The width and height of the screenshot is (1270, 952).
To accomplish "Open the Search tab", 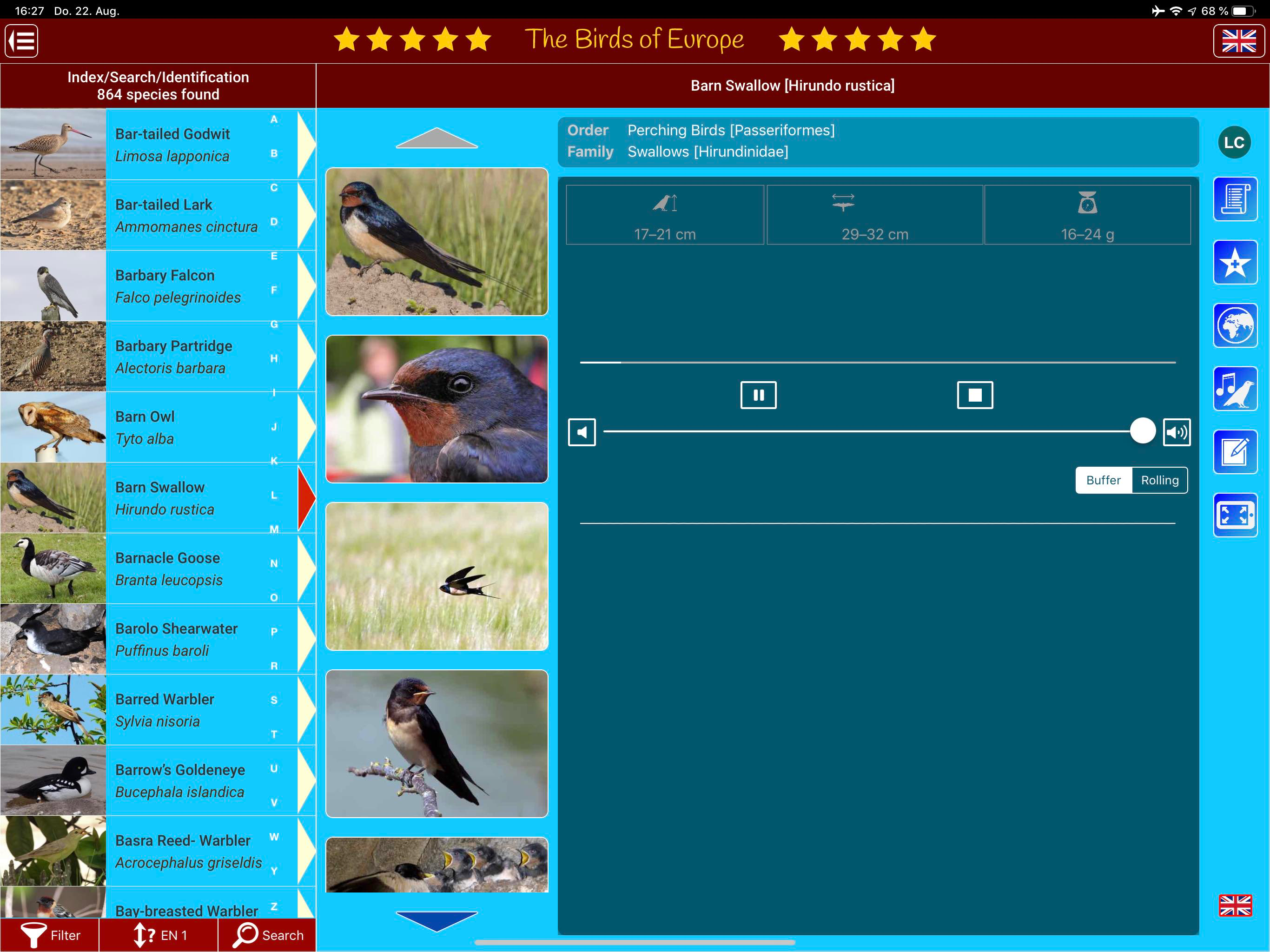I will point(268,935).
